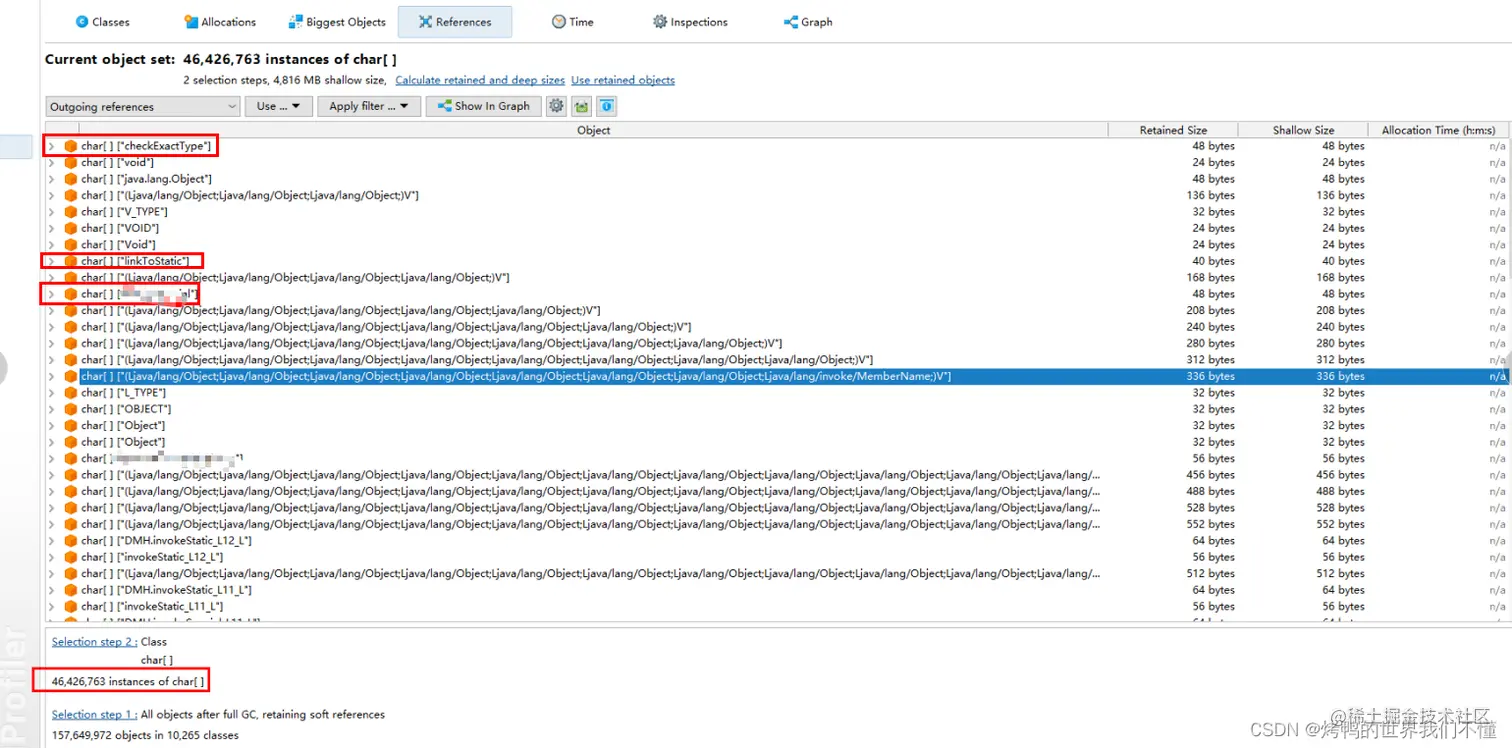Screen dimensions: 1512x748
Task: Expand the "checkExactType" char[] row
Action: 52,146
